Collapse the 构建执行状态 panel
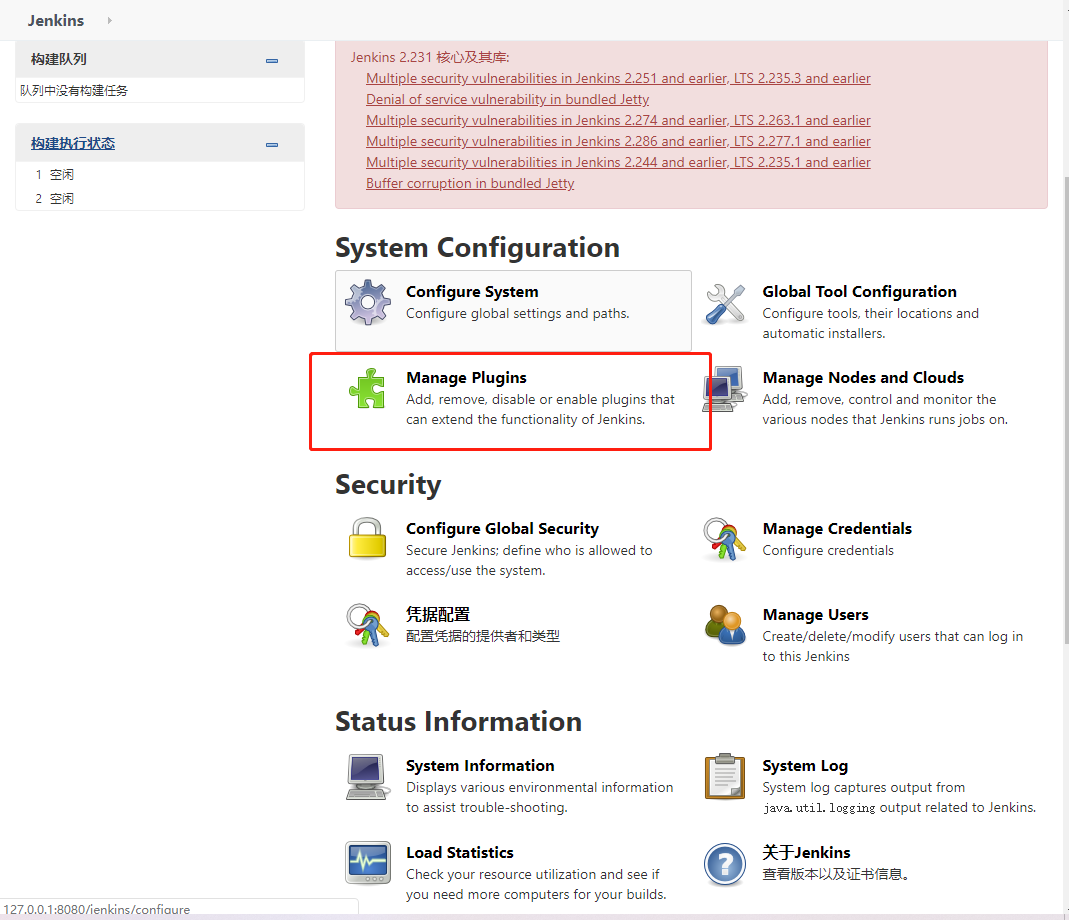The height and width of the screenshot is (920, 1069). [272, 145]
